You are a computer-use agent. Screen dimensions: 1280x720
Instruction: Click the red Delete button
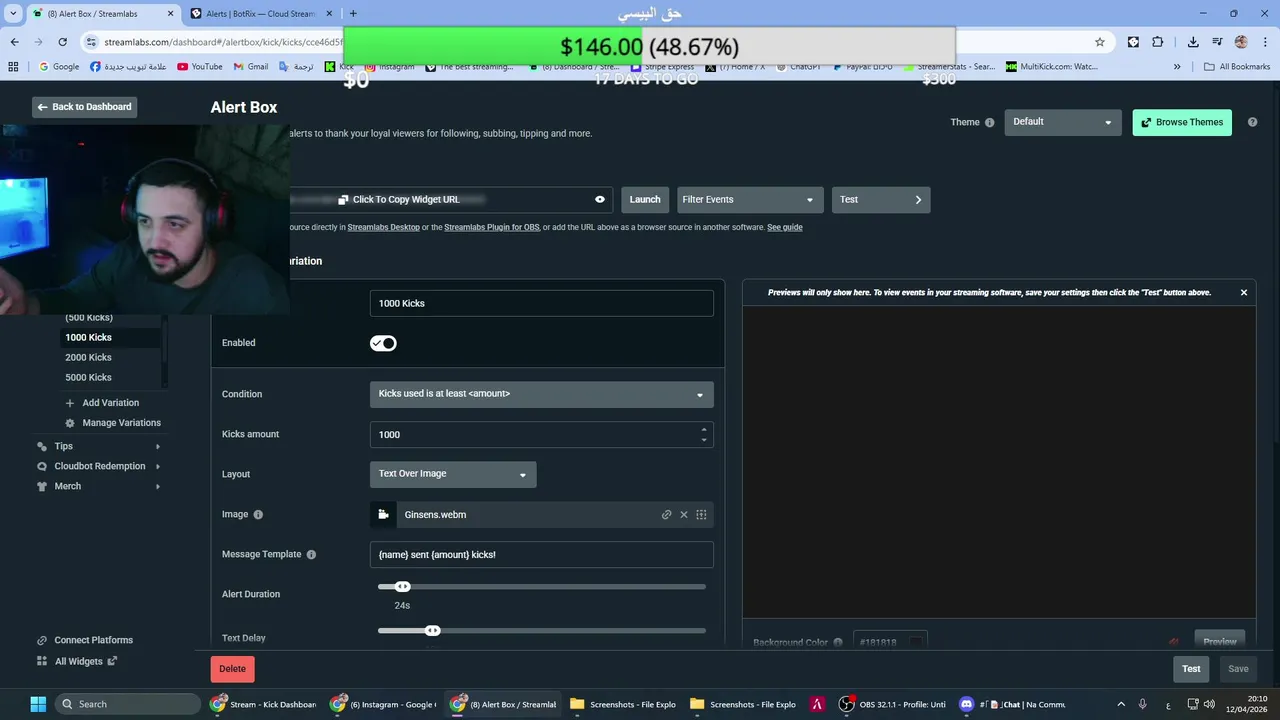[232, 669]
